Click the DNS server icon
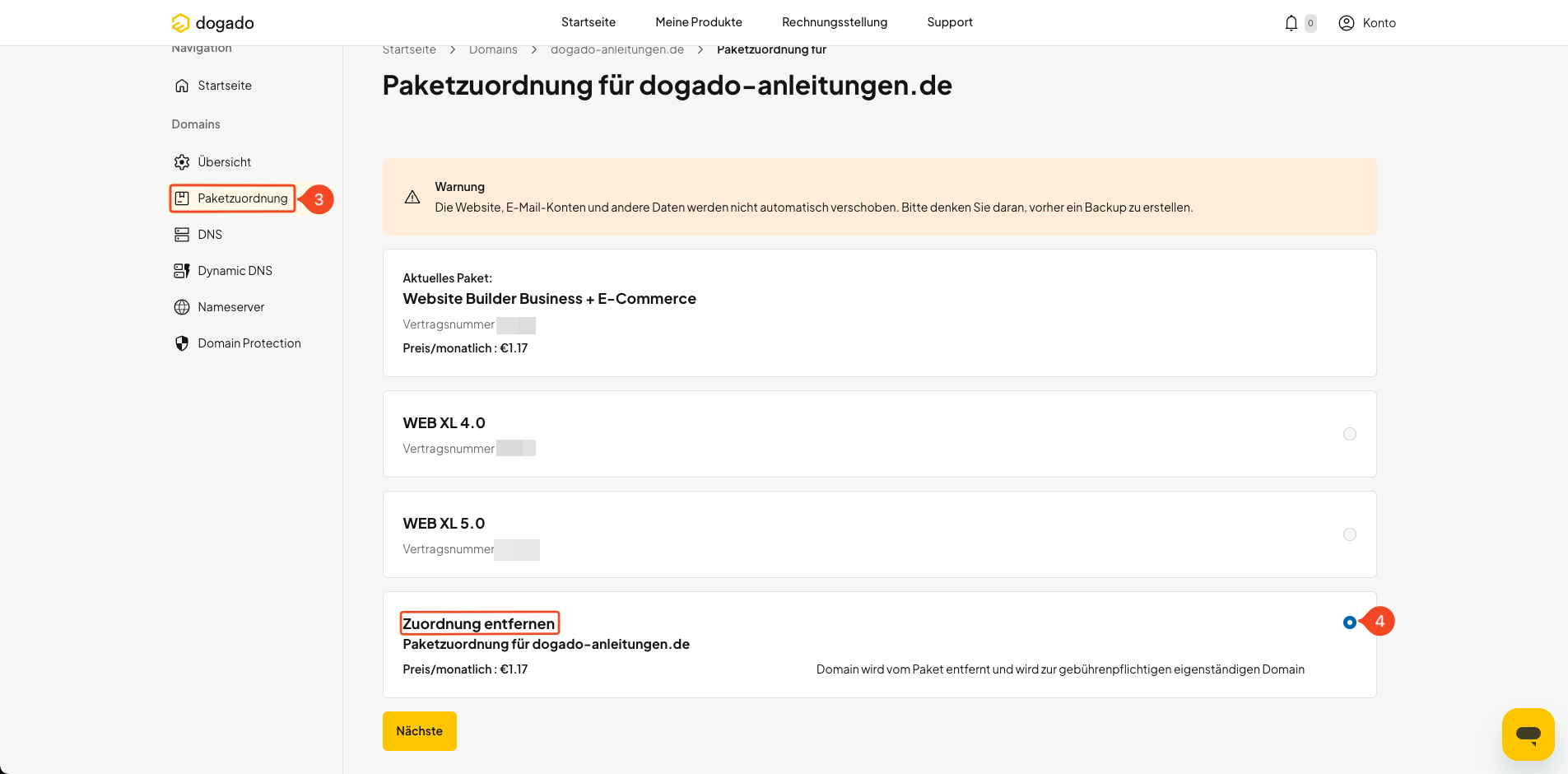 [x=182, y=235]
